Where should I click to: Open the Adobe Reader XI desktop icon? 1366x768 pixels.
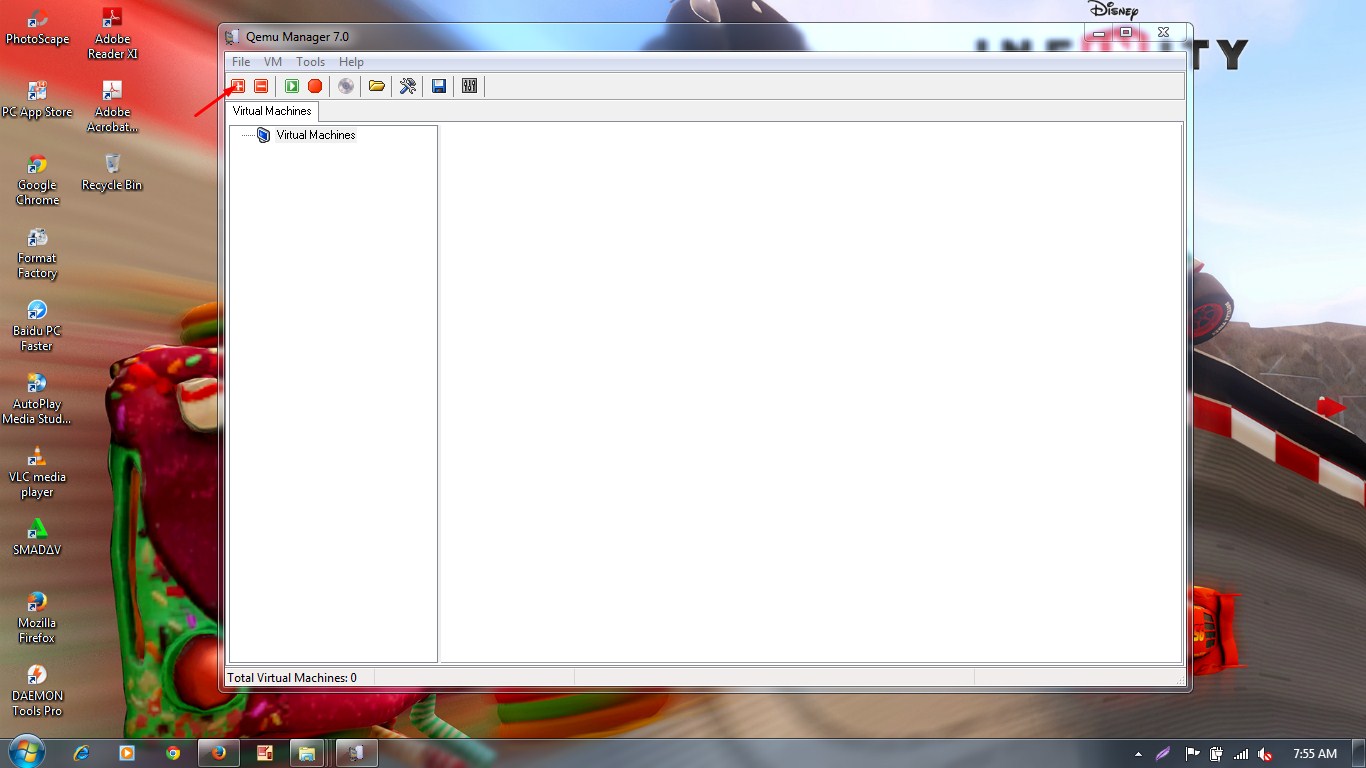pyautogui.click(x=113, y=33)
